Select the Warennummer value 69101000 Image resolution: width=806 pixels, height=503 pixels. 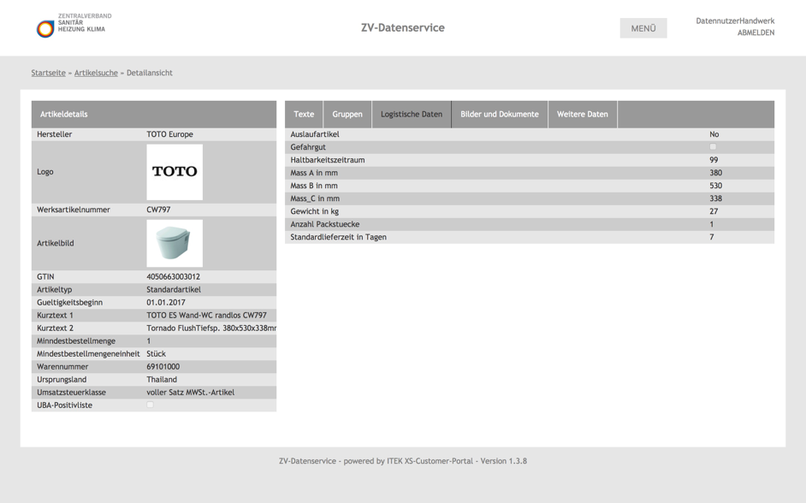tap(163, 366)
